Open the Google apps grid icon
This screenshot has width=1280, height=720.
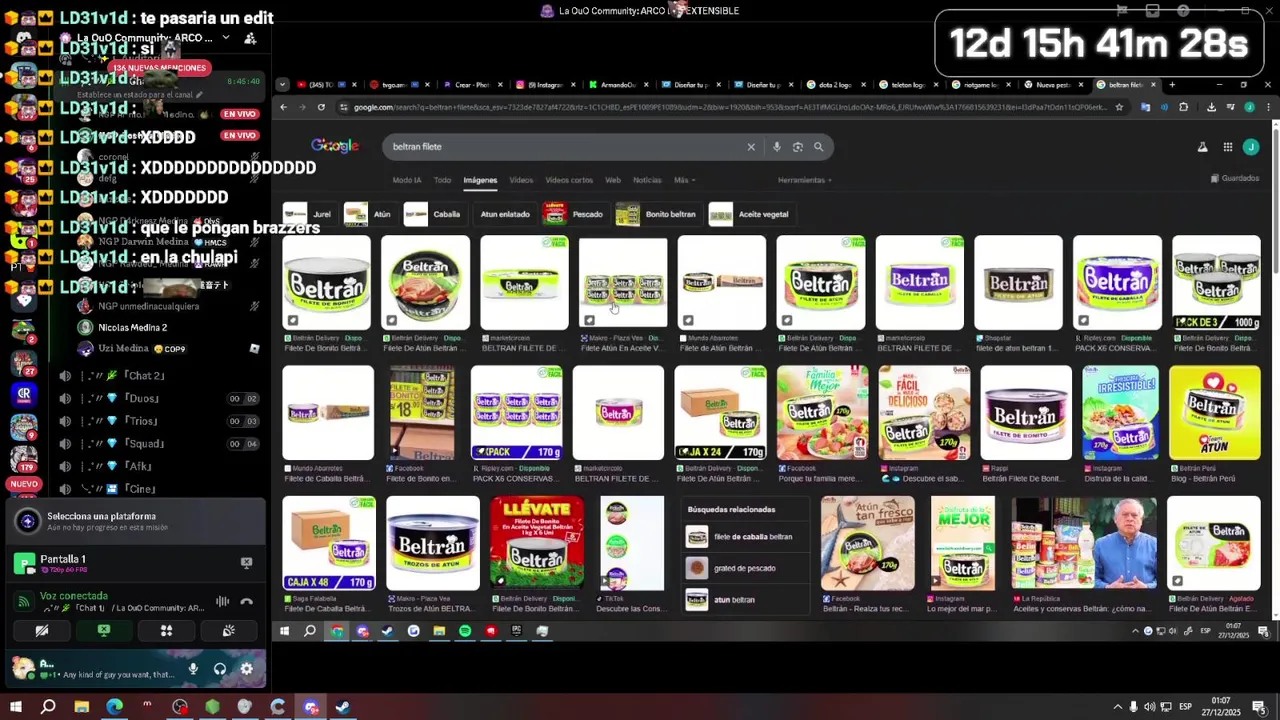click(1228, 147)
